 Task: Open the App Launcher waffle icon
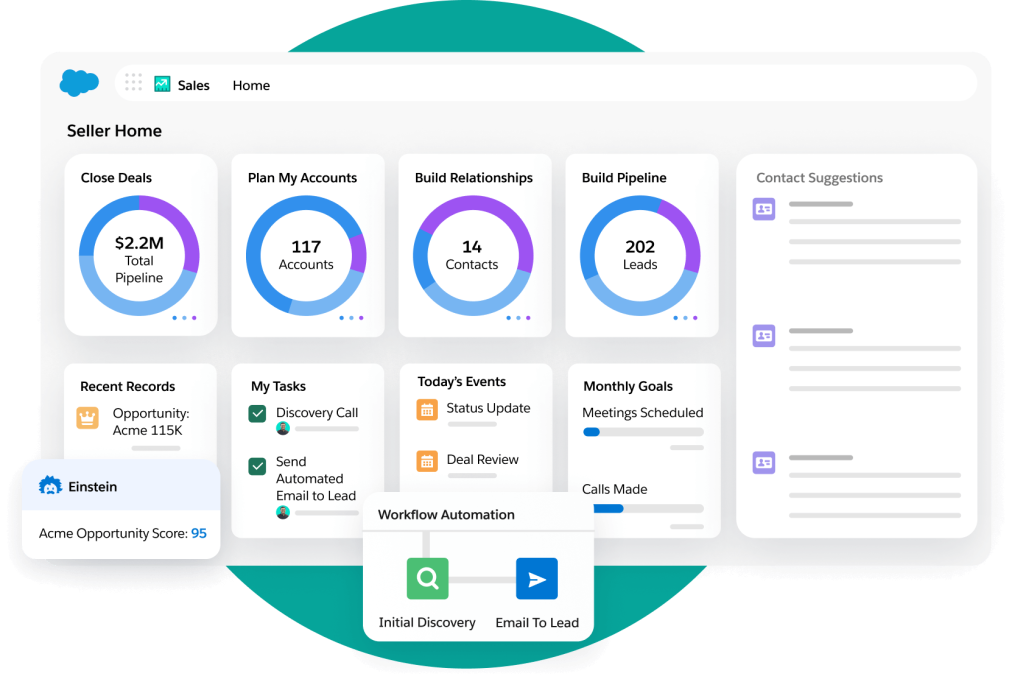coord(133,82)
